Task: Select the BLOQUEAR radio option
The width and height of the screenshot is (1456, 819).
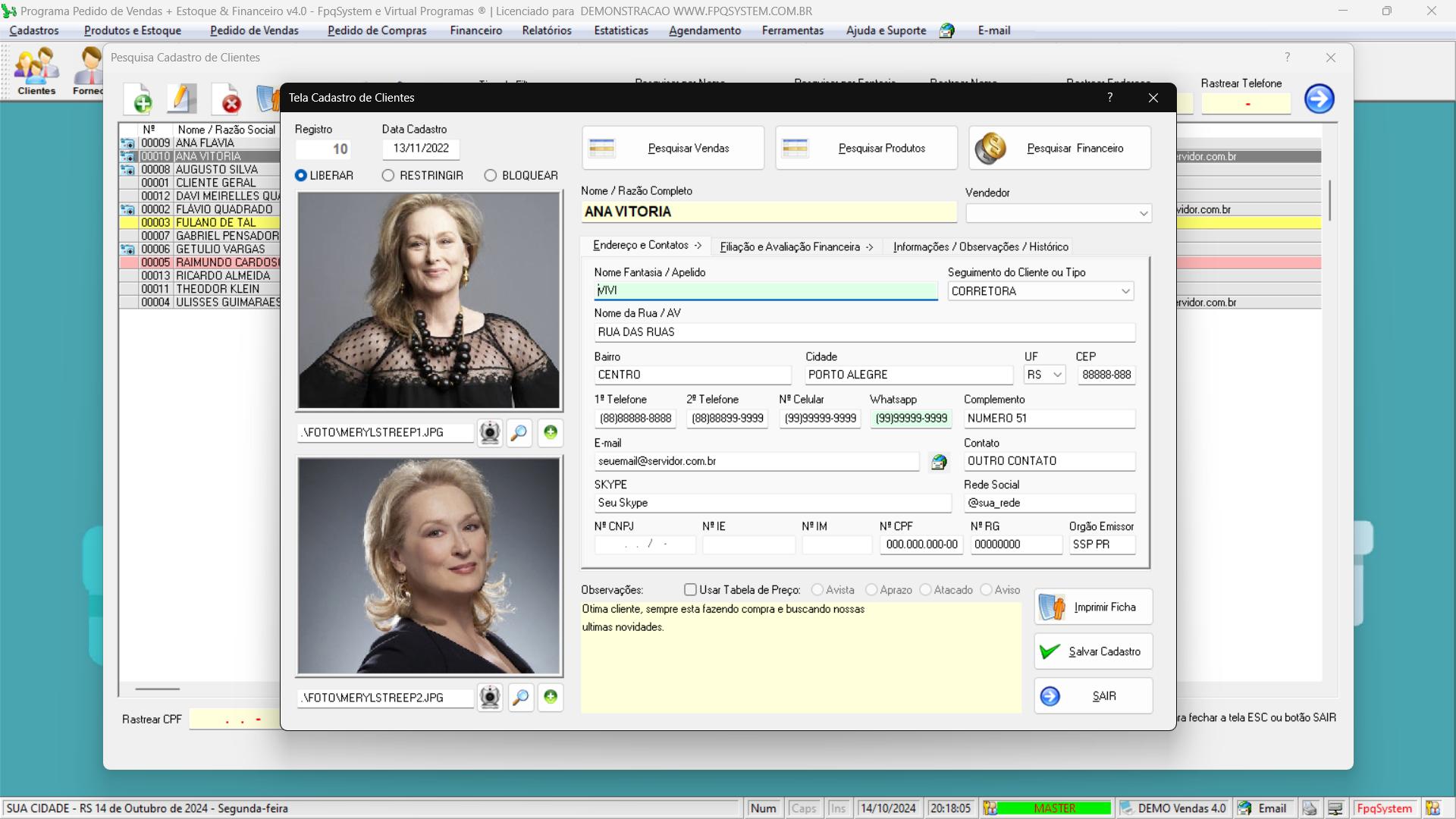Action: tap(491, 176)
